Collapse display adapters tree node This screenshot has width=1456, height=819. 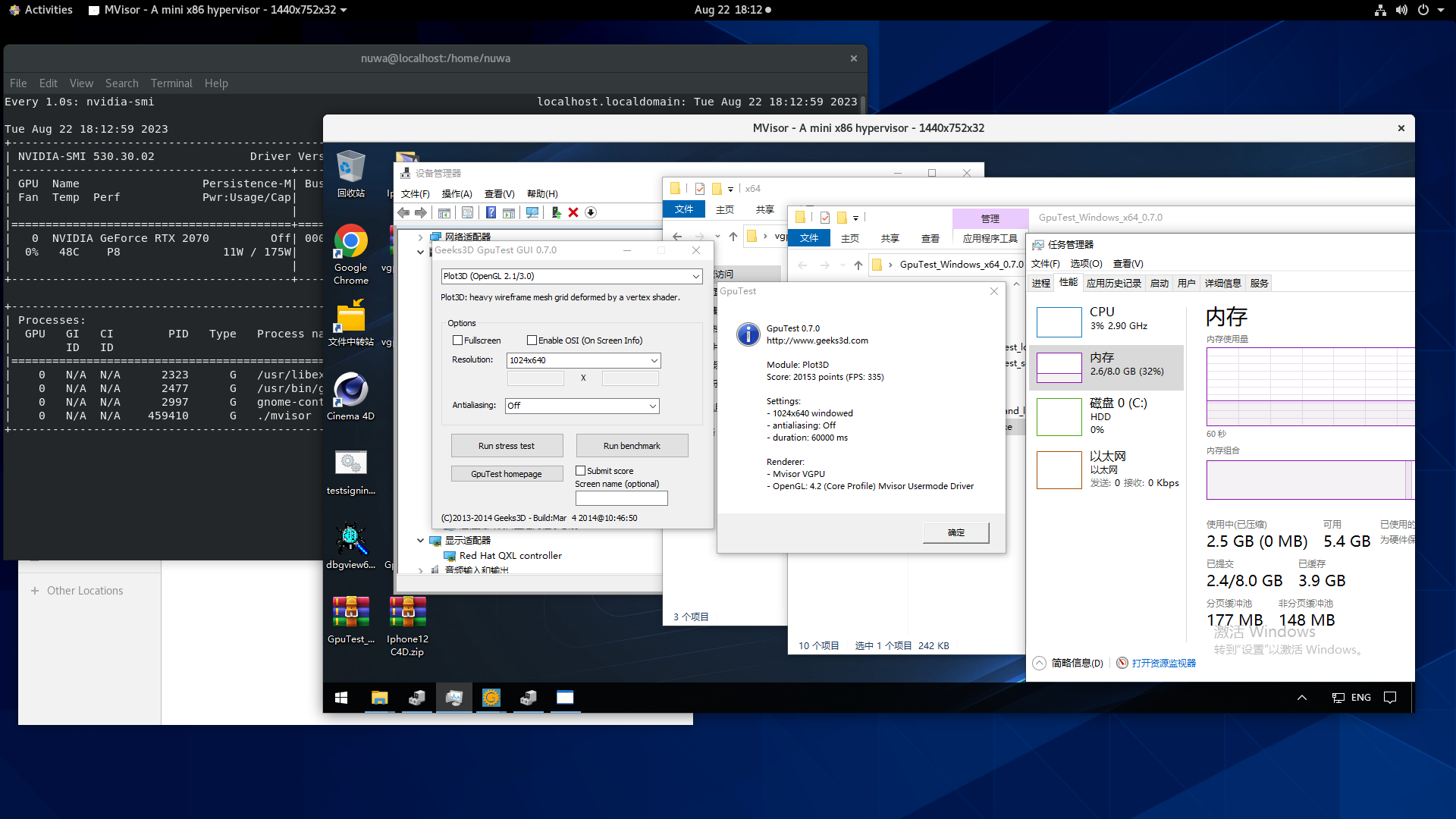(x=421, y=541)
